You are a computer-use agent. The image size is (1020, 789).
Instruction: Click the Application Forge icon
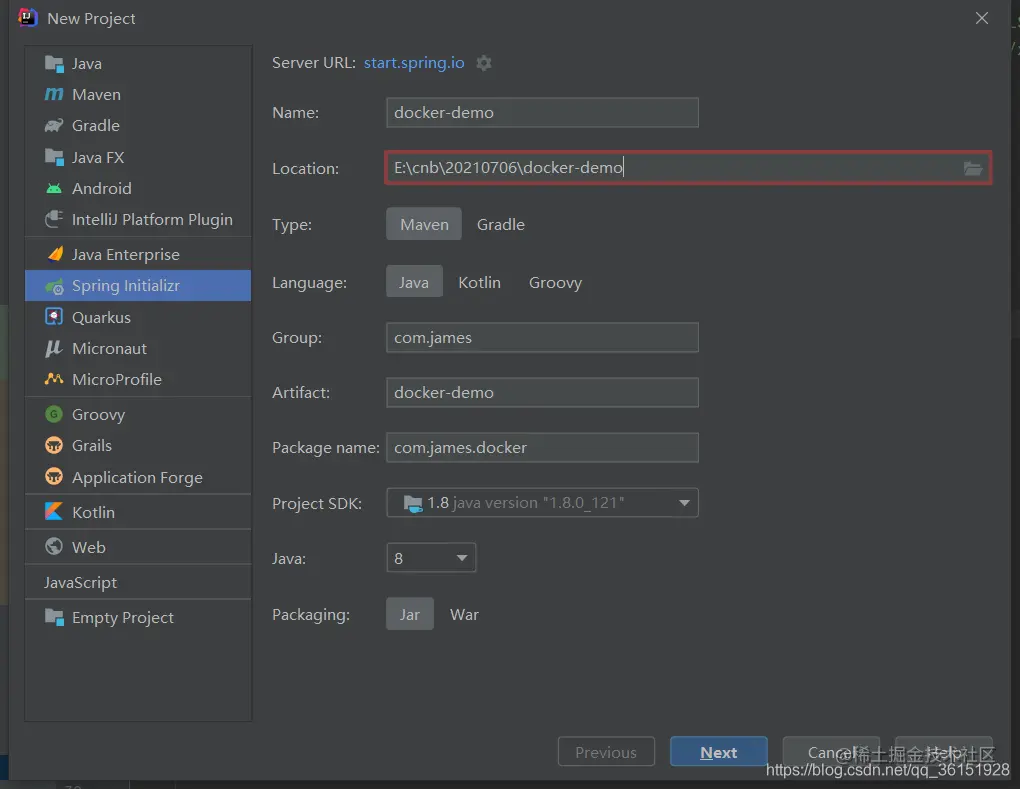[54, 477]
